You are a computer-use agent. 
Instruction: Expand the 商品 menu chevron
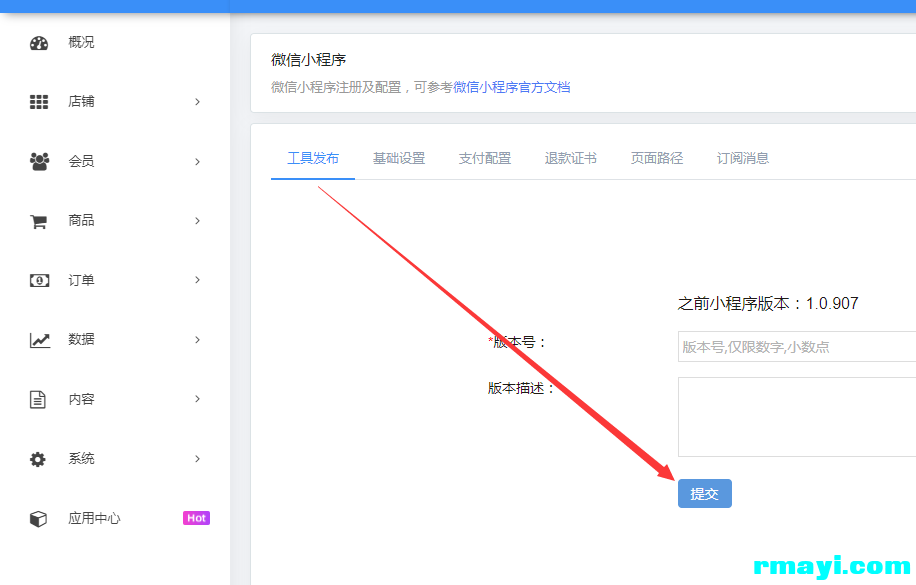coord(197,220)
